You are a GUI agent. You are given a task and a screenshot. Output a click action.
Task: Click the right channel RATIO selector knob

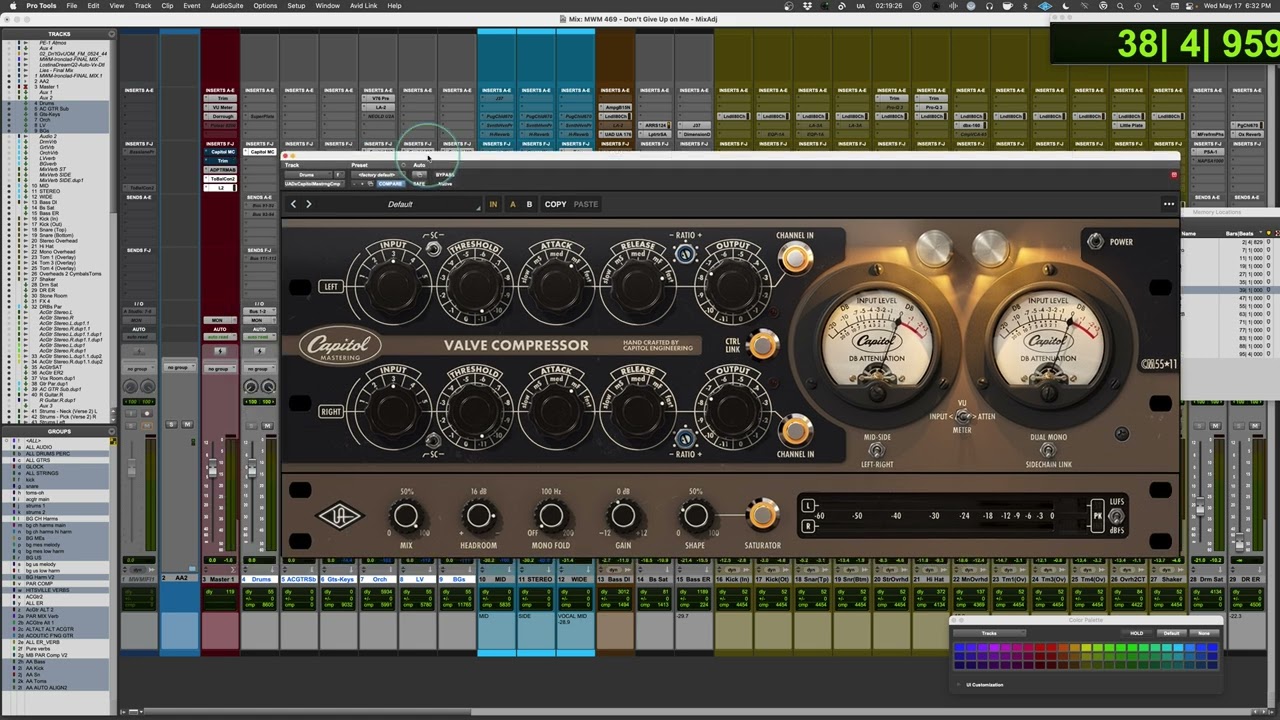pyautogui.click(x=686, y=438)
